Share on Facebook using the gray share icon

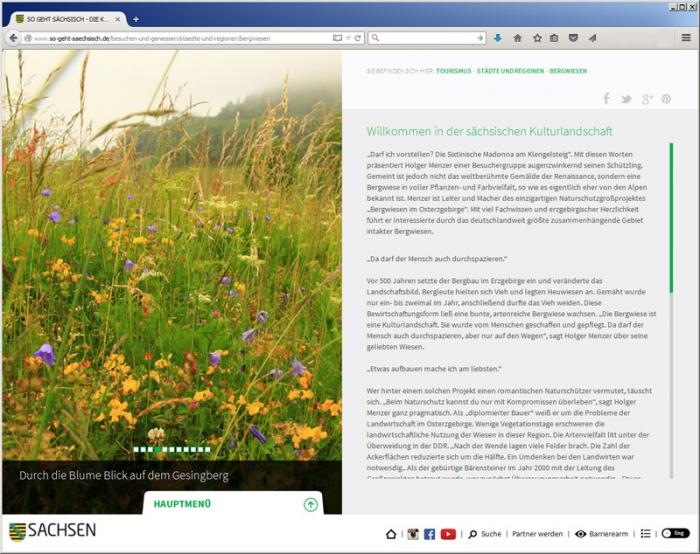coord(606,99)
